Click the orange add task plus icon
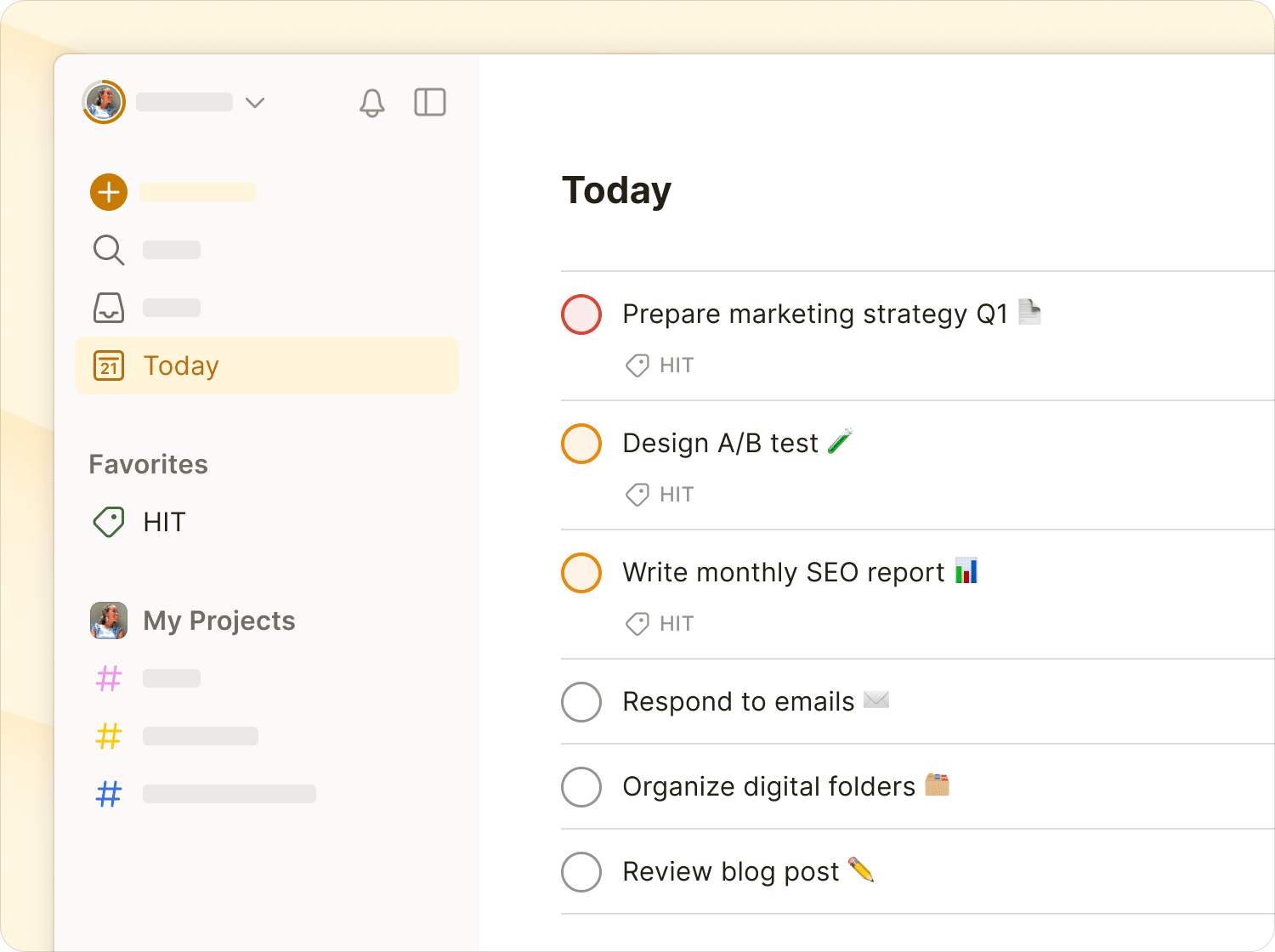 (109, 192)
